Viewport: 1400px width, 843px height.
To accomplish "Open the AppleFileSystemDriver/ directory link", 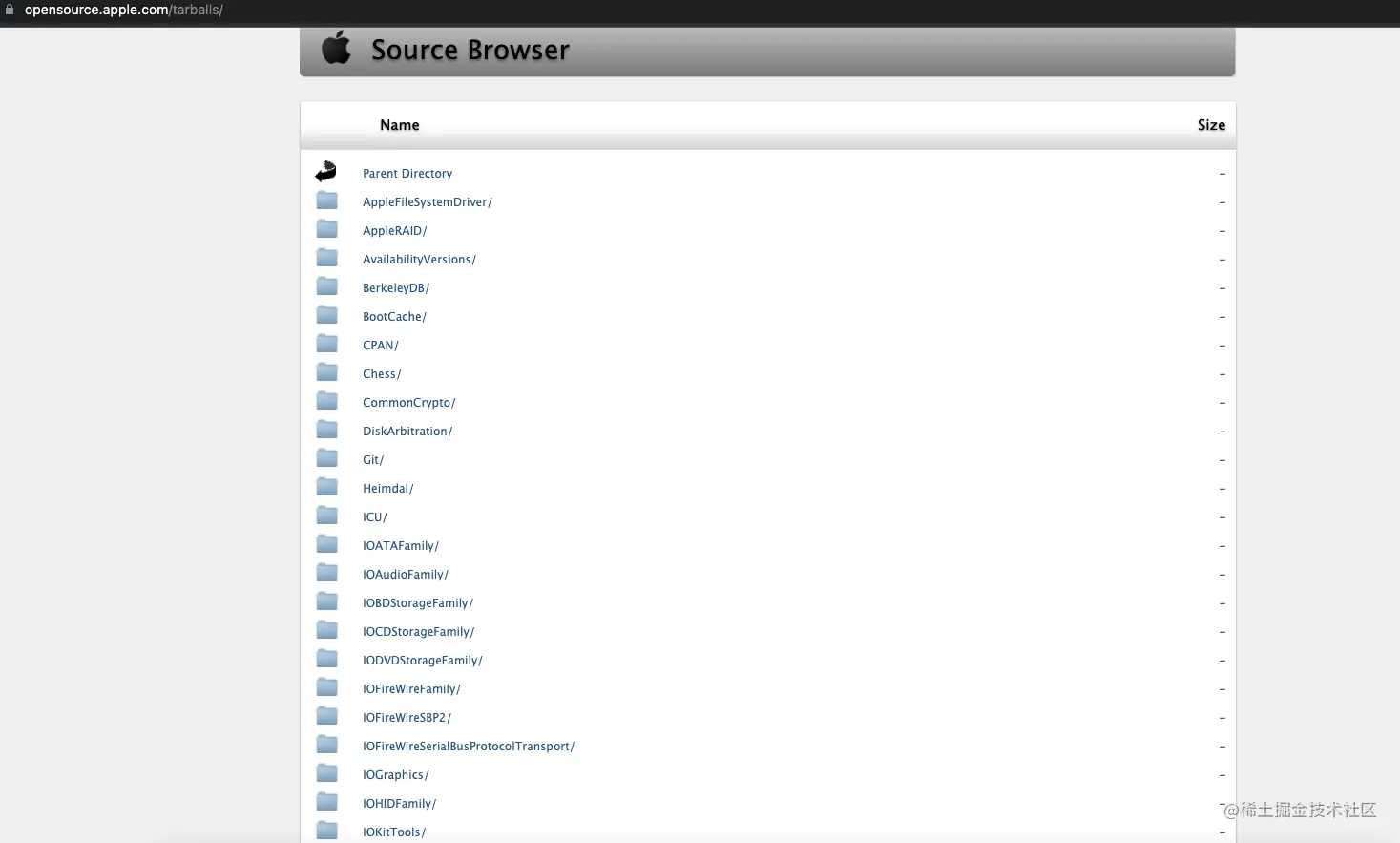I will [x=428, y=202].
